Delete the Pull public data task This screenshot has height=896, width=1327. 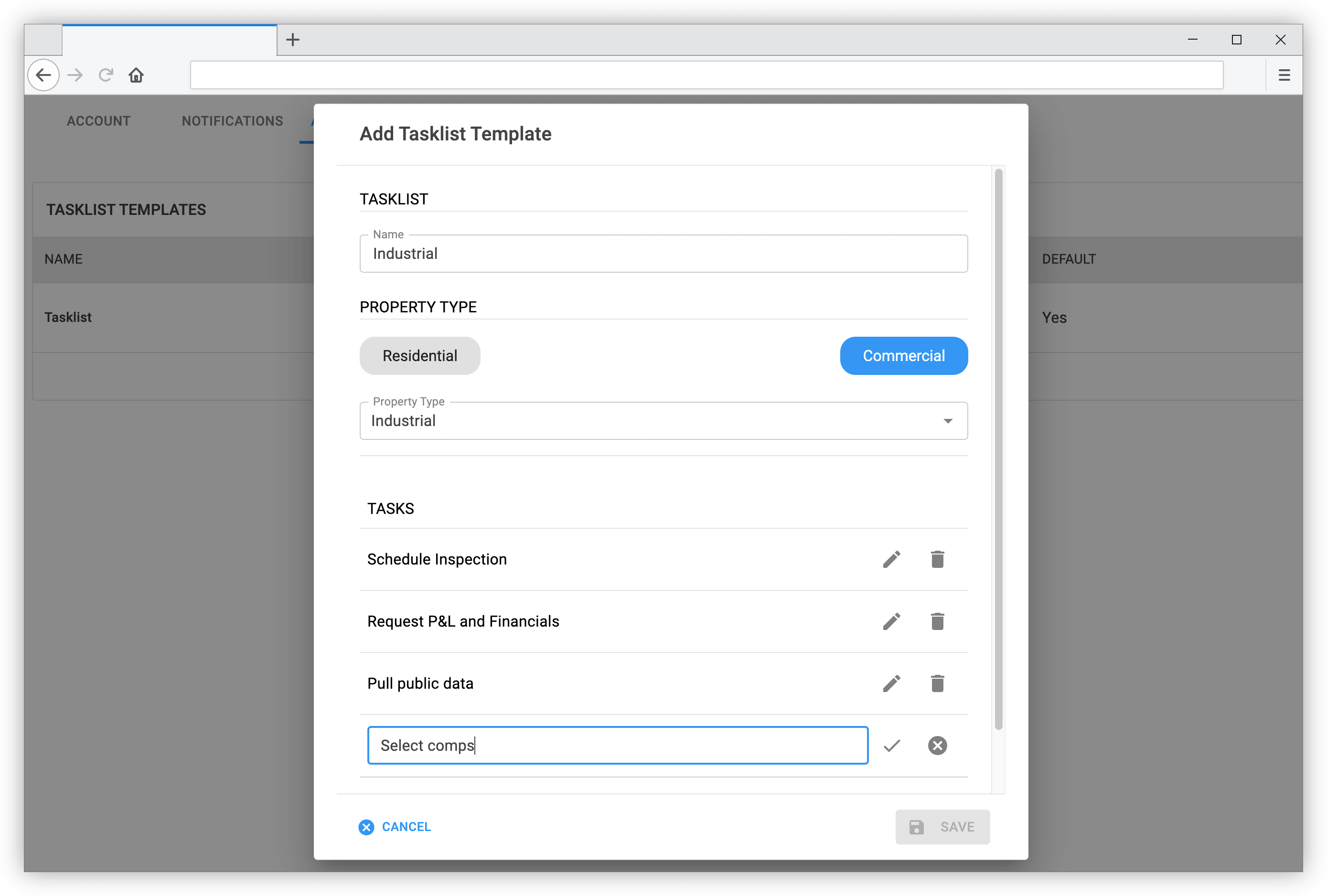pos(937,683)
